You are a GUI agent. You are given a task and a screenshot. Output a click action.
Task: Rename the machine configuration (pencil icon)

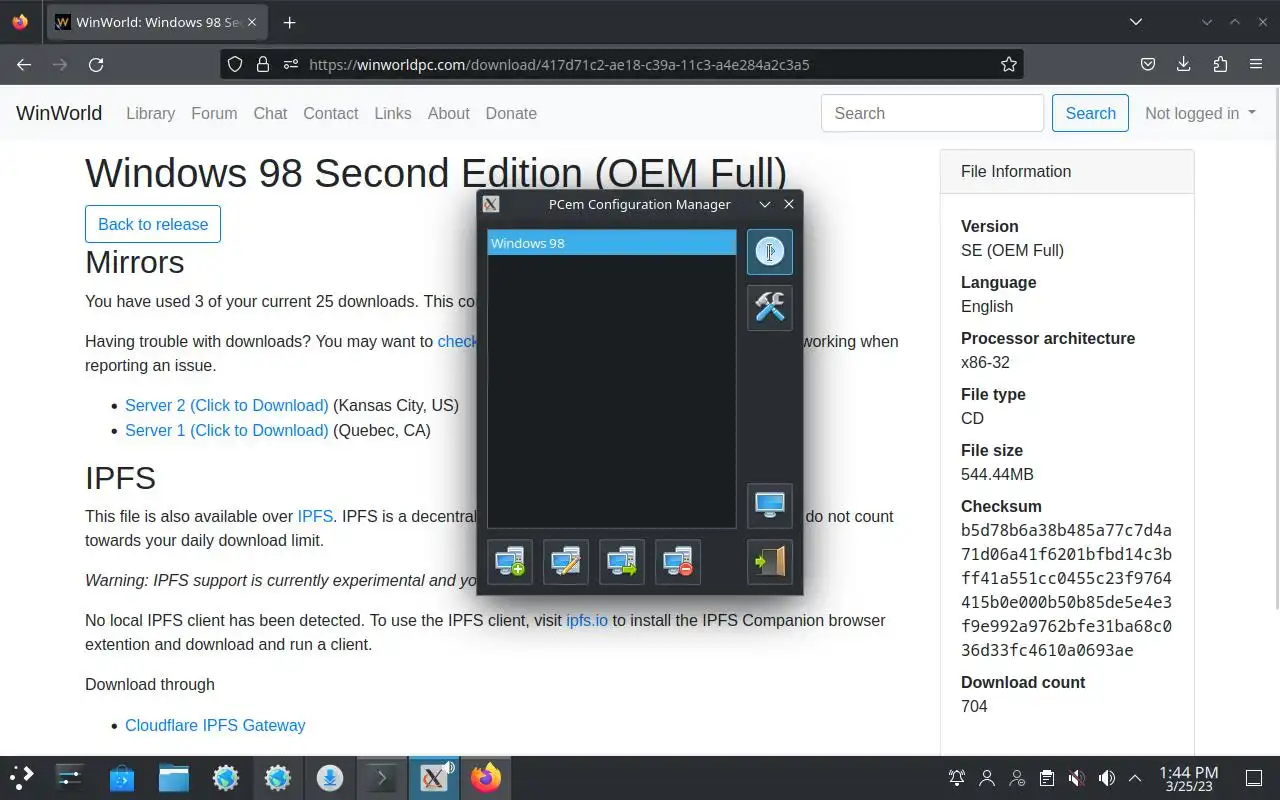click(566, 562)
